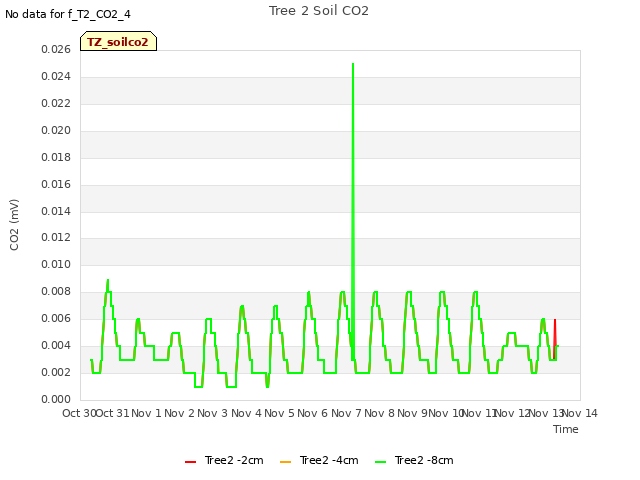
Task: Click the Oct 30 x-axis date label
Action: [79, 413]
